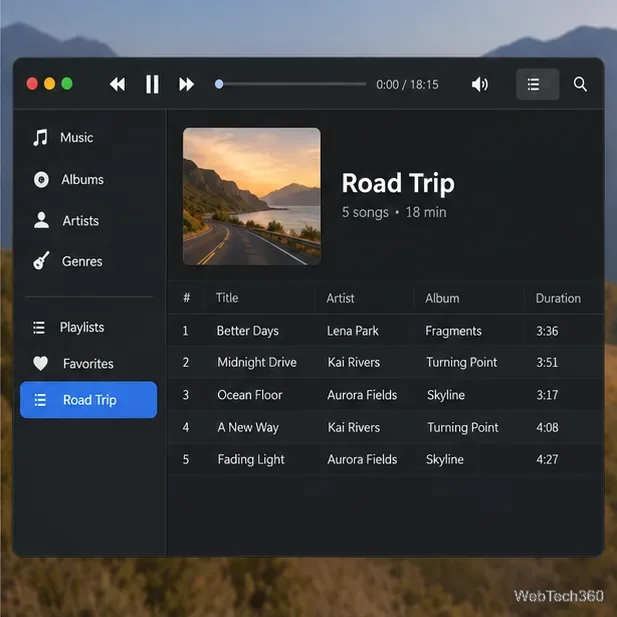Click Aurora Fields in Fading Light row

click(362, 460)
